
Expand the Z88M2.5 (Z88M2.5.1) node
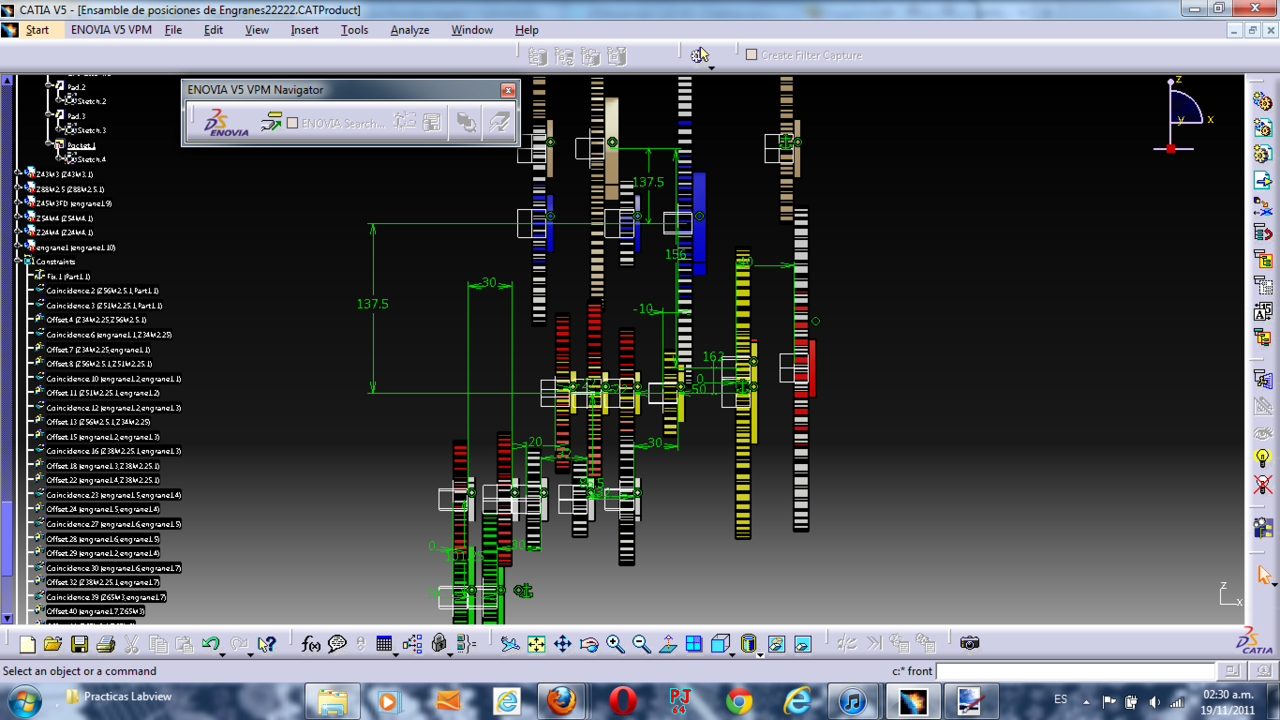click(x=19, y=188)
